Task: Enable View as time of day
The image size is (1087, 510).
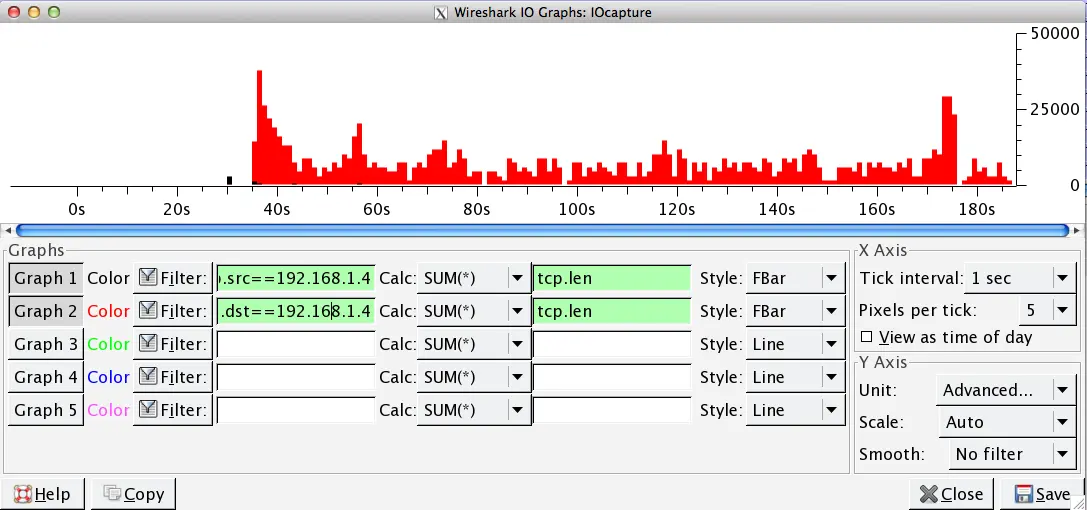Action: tap(867, 337)
